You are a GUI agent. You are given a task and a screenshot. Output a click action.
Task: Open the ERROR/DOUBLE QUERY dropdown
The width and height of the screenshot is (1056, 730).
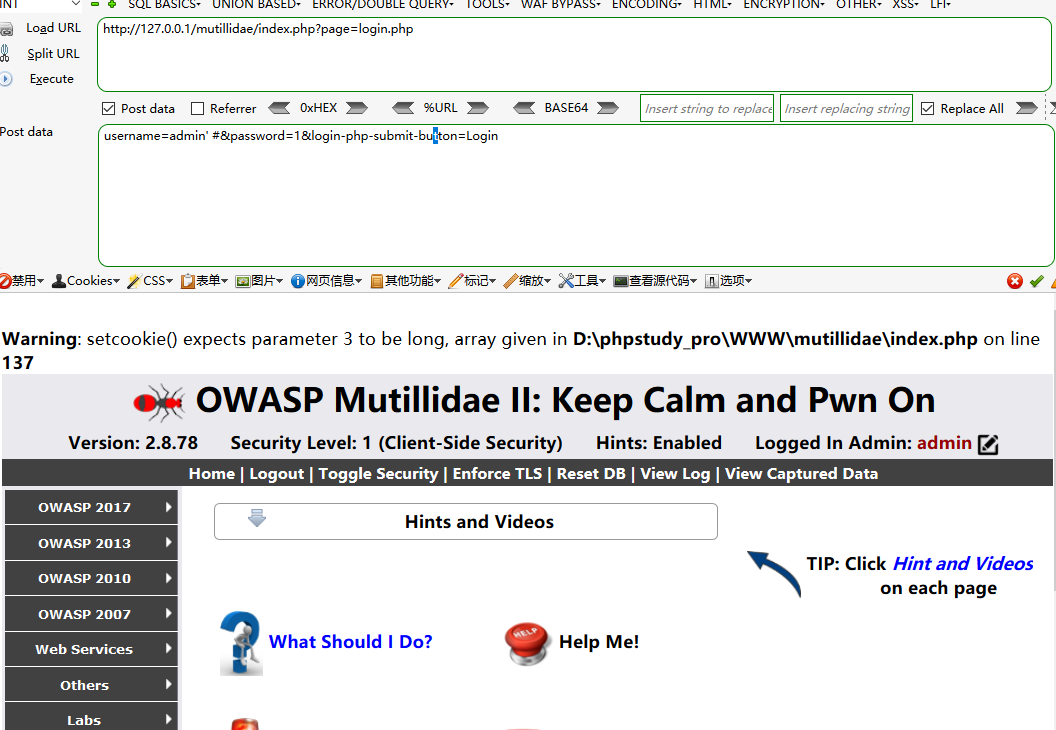point(383,4)
